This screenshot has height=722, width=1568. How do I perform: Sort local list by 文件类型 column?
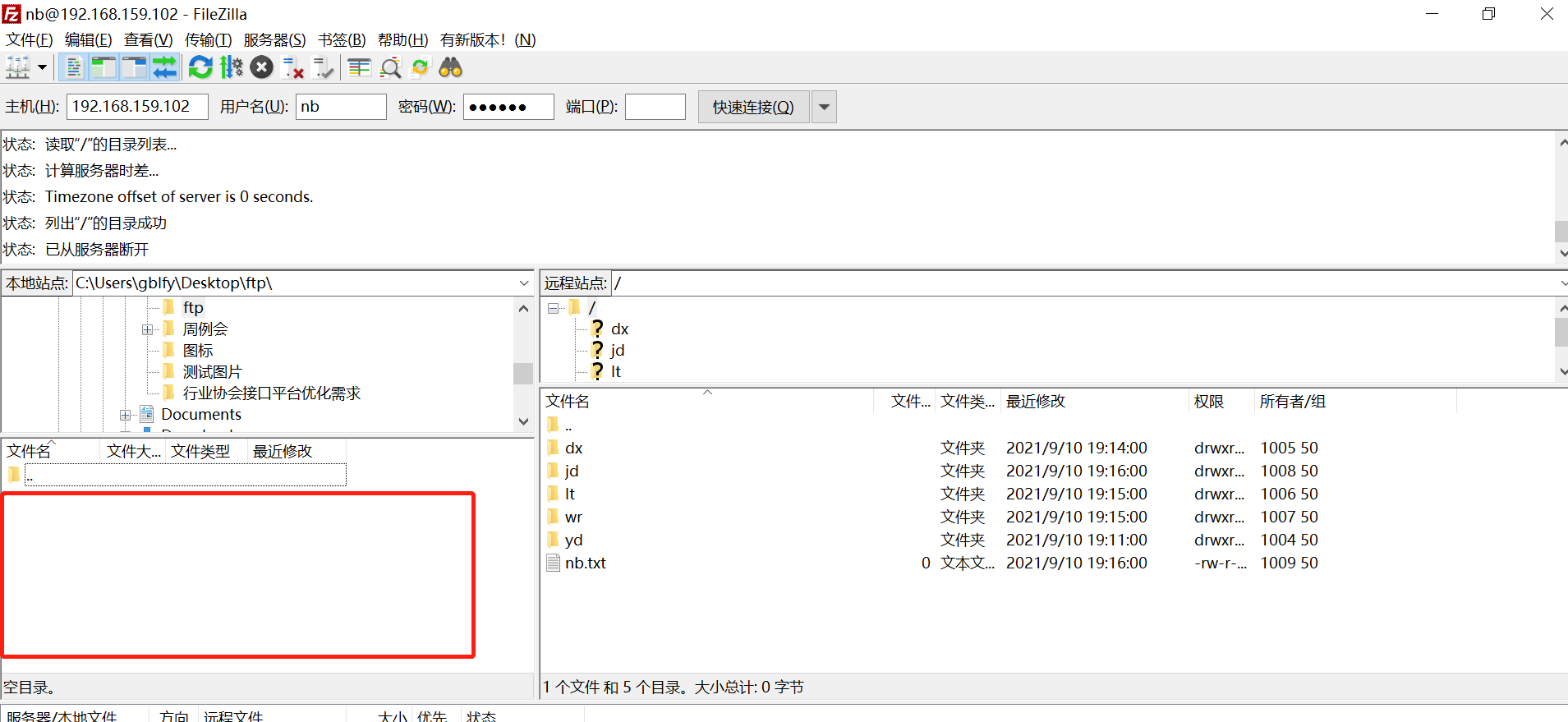[206, 451]
